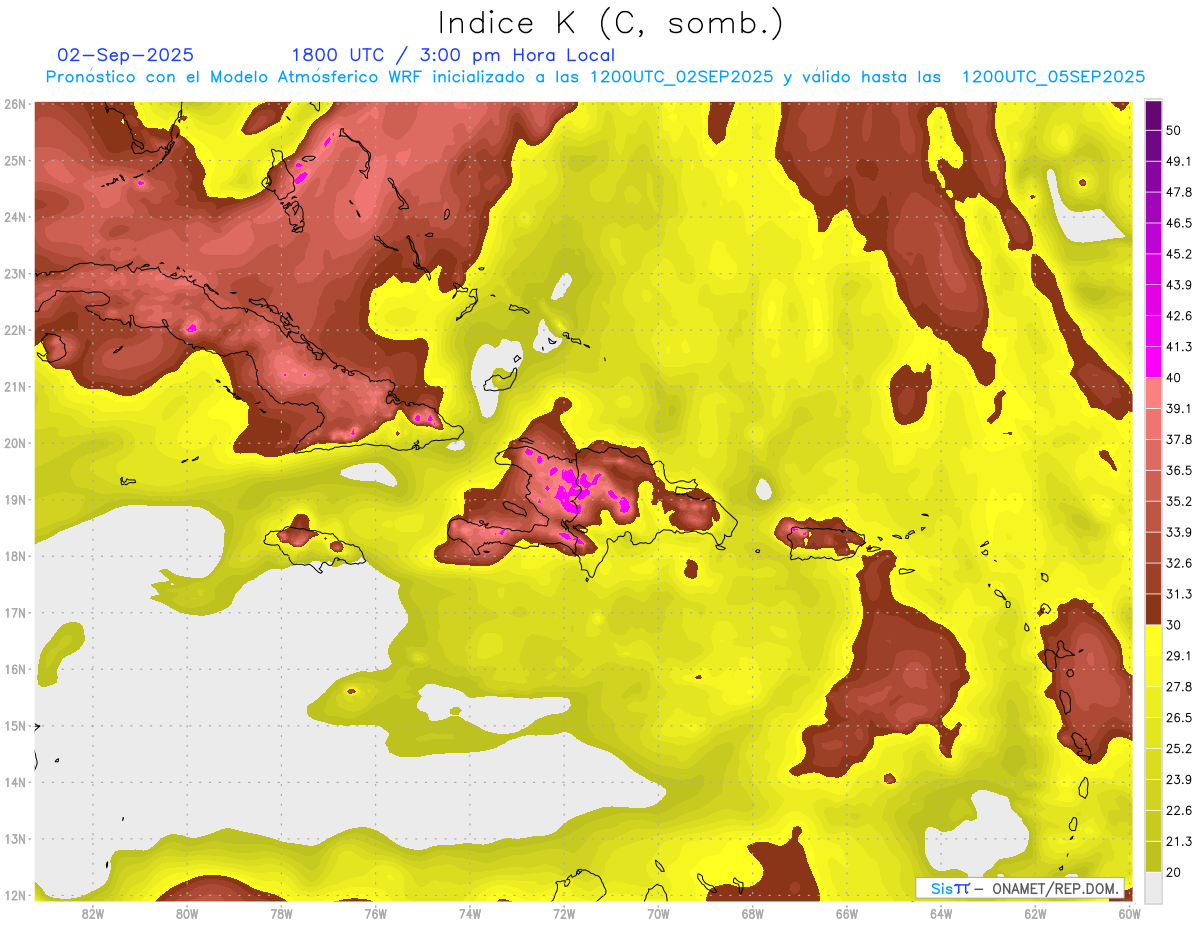The image size is (1200, 927).
Task: Click the WRF model forecast subtitle text
Action: (x=595, y=77)
